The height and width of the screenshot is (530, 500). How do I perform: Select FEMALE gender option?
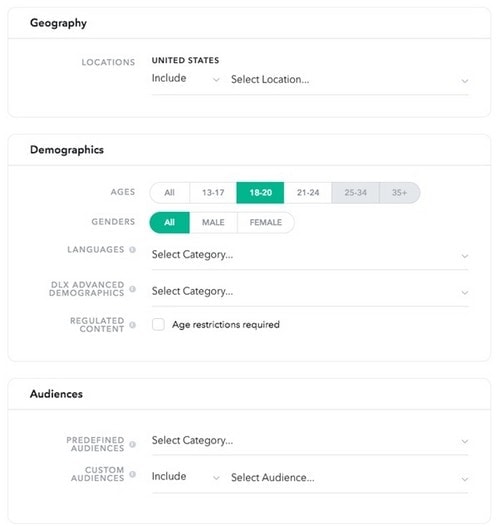(266, 222)
